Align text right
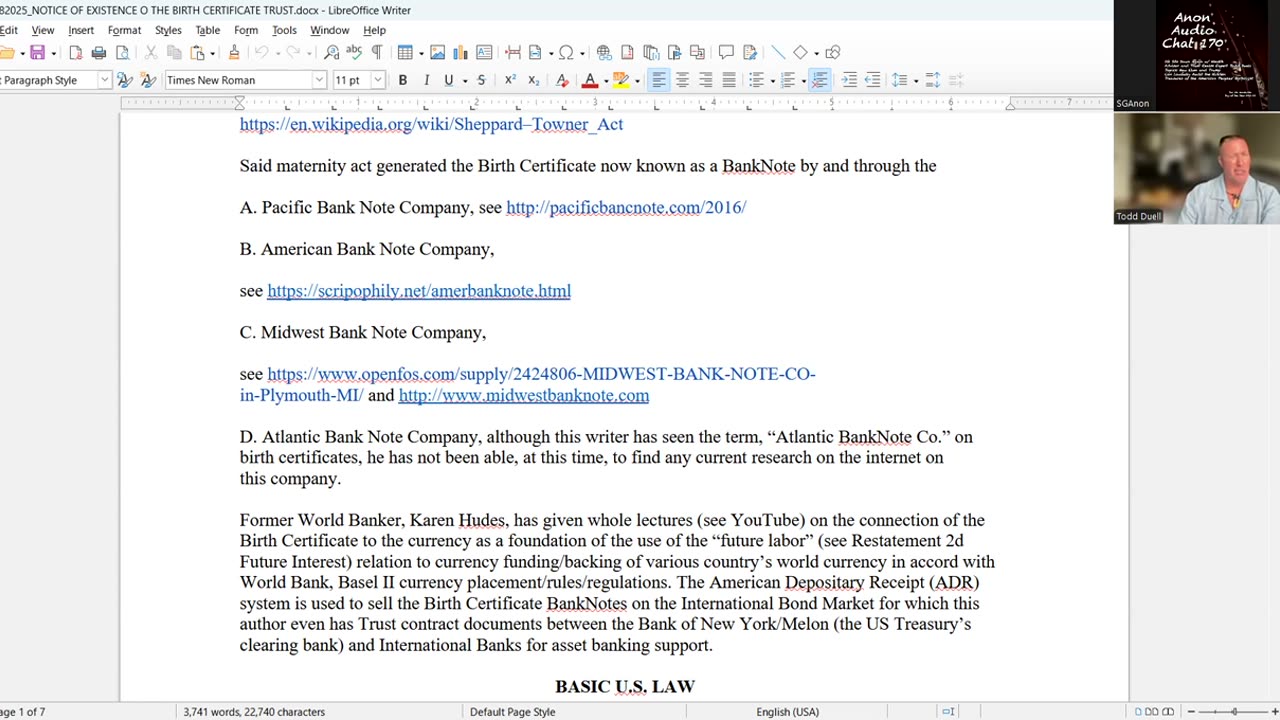The width and height of the screenshot is (1280, 720). click(706, 80)
